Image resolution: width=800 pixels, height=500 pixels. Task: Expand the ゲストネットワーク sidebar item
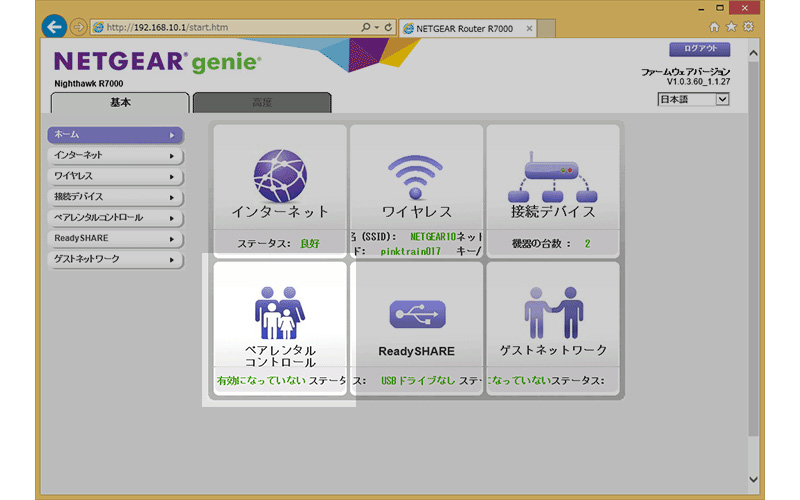coord(115,260)
